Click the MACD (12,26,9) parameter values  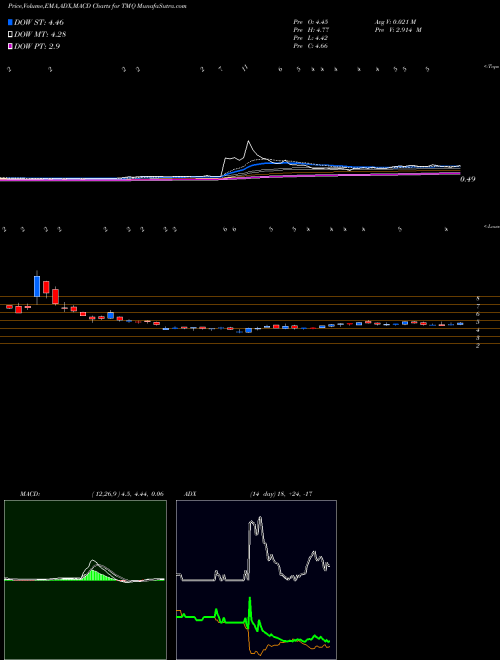(x=128, y=494)
